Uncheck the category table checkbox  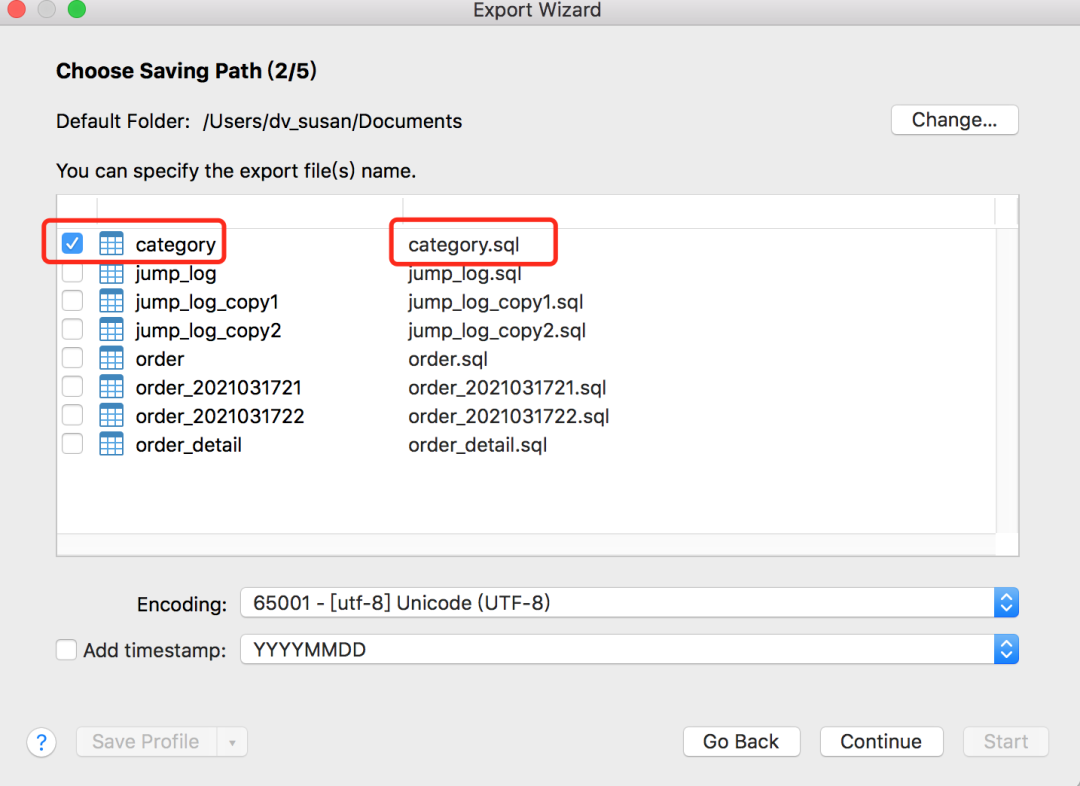(71, 243)
